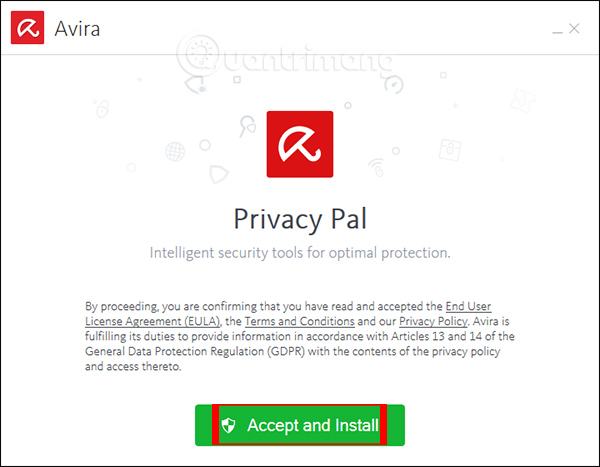This screenshot has width=600, height=467.
Task: Open the Terms and Conditions link
Action: [313, 322]
